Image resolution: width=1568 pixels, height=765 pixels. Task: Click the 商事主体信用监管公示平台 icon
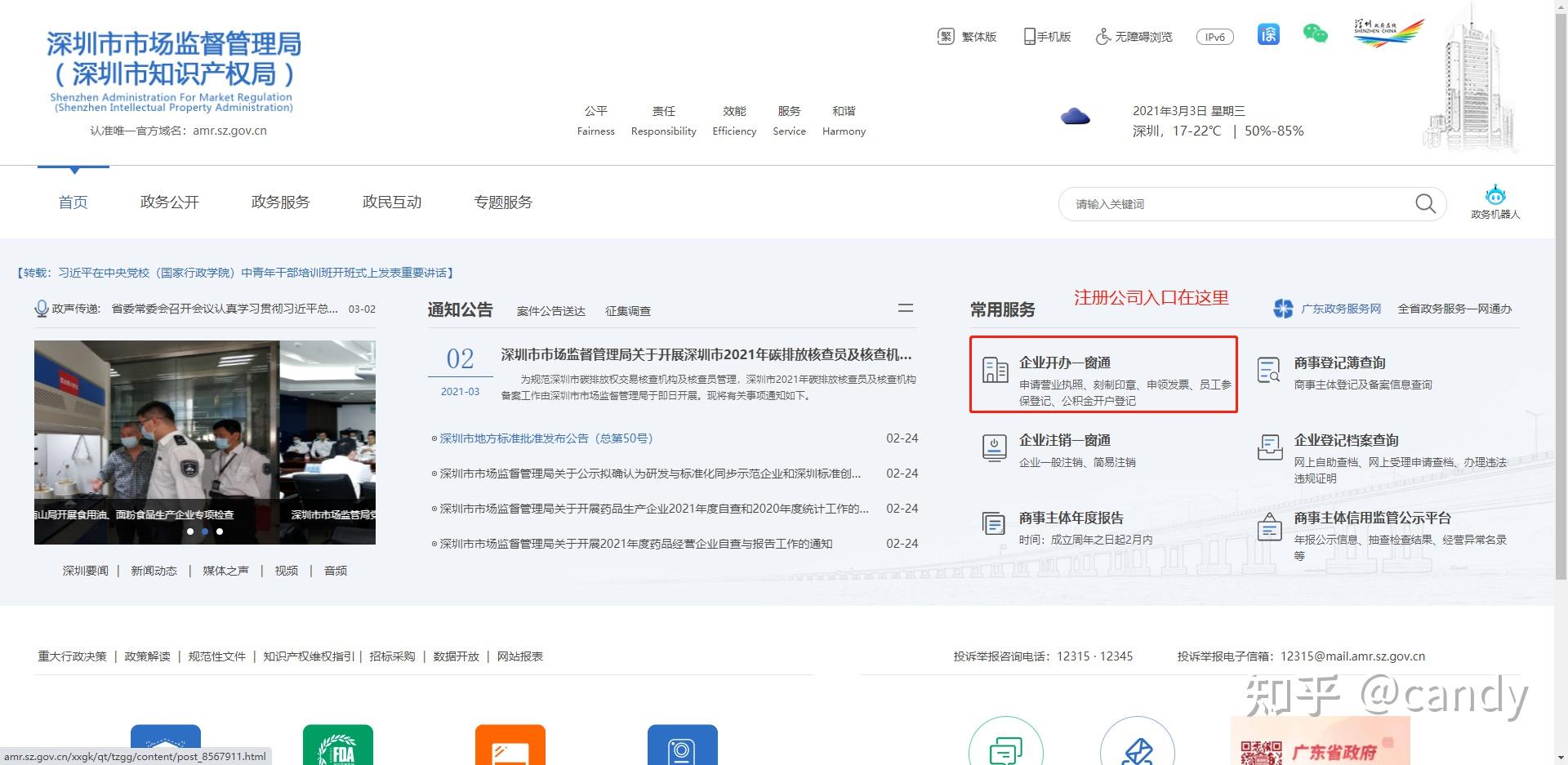click(x=1269, y=527)
